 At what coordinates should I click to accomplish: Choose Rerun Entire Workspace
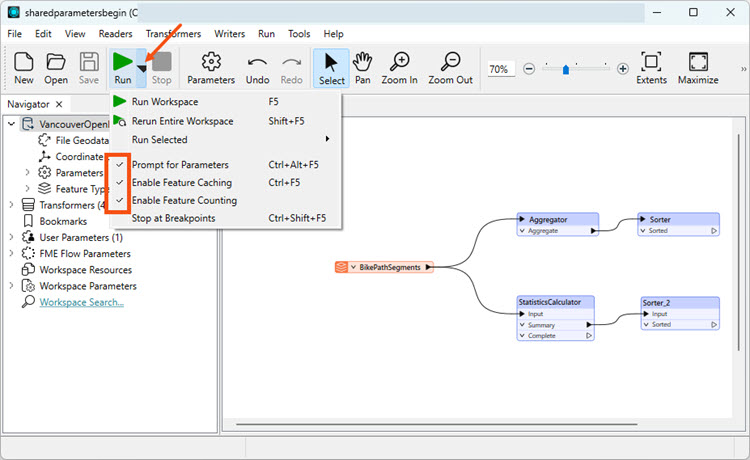pos(225,121)
